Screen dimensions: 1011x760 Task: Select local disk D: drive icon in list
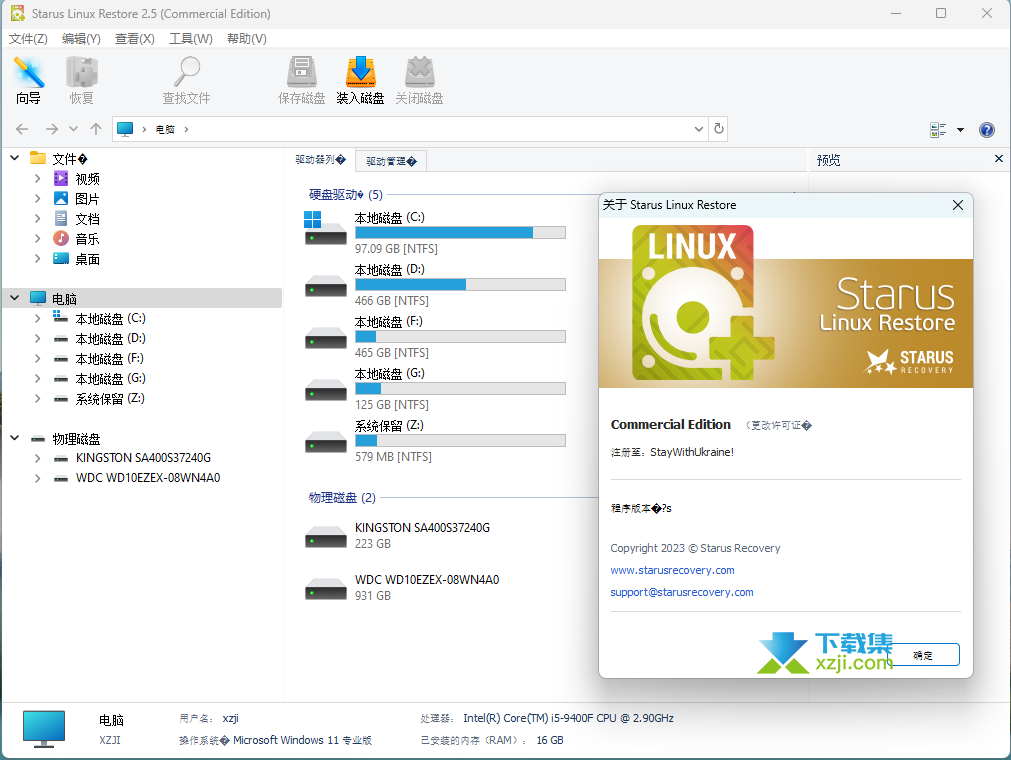tap(325, 286)
